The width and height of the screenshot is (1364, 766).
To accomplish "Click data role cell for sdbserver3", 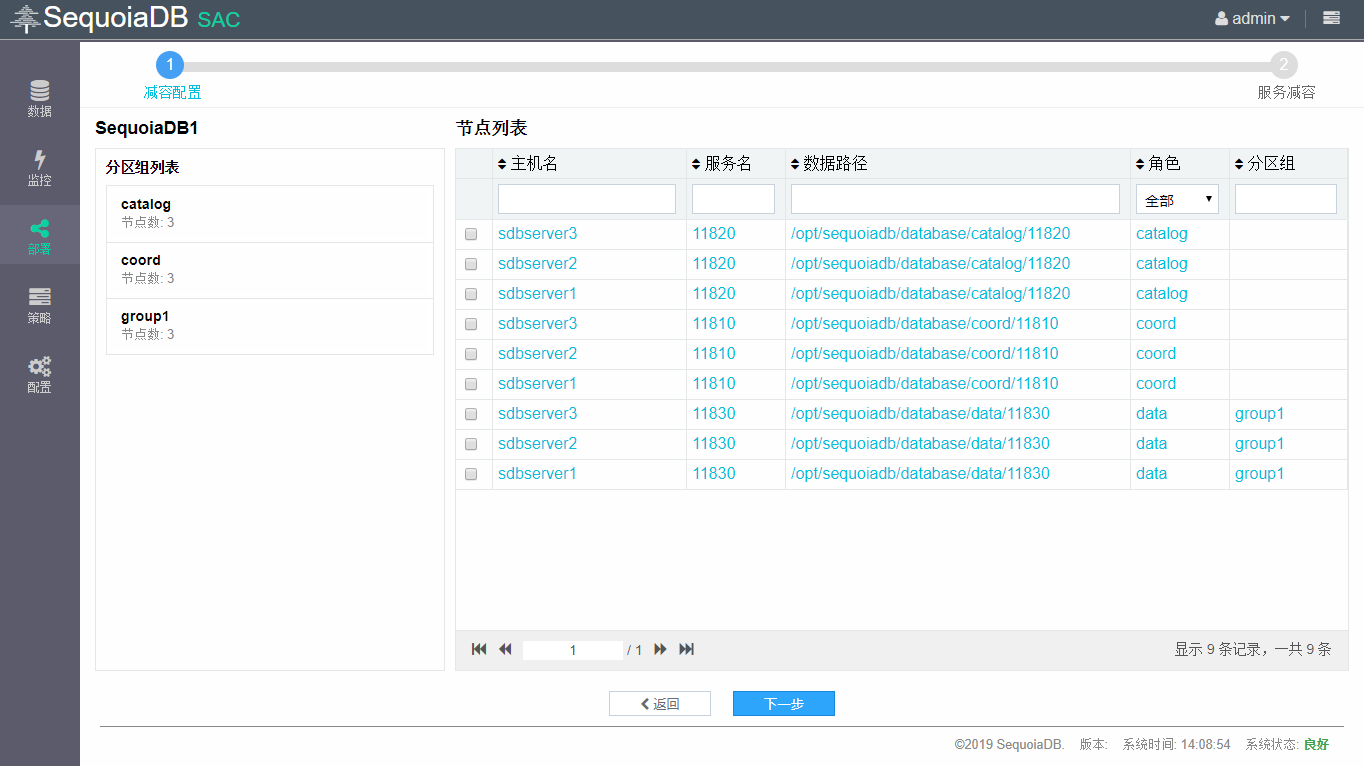I will pyautogui.click(x=1151, y=414).
